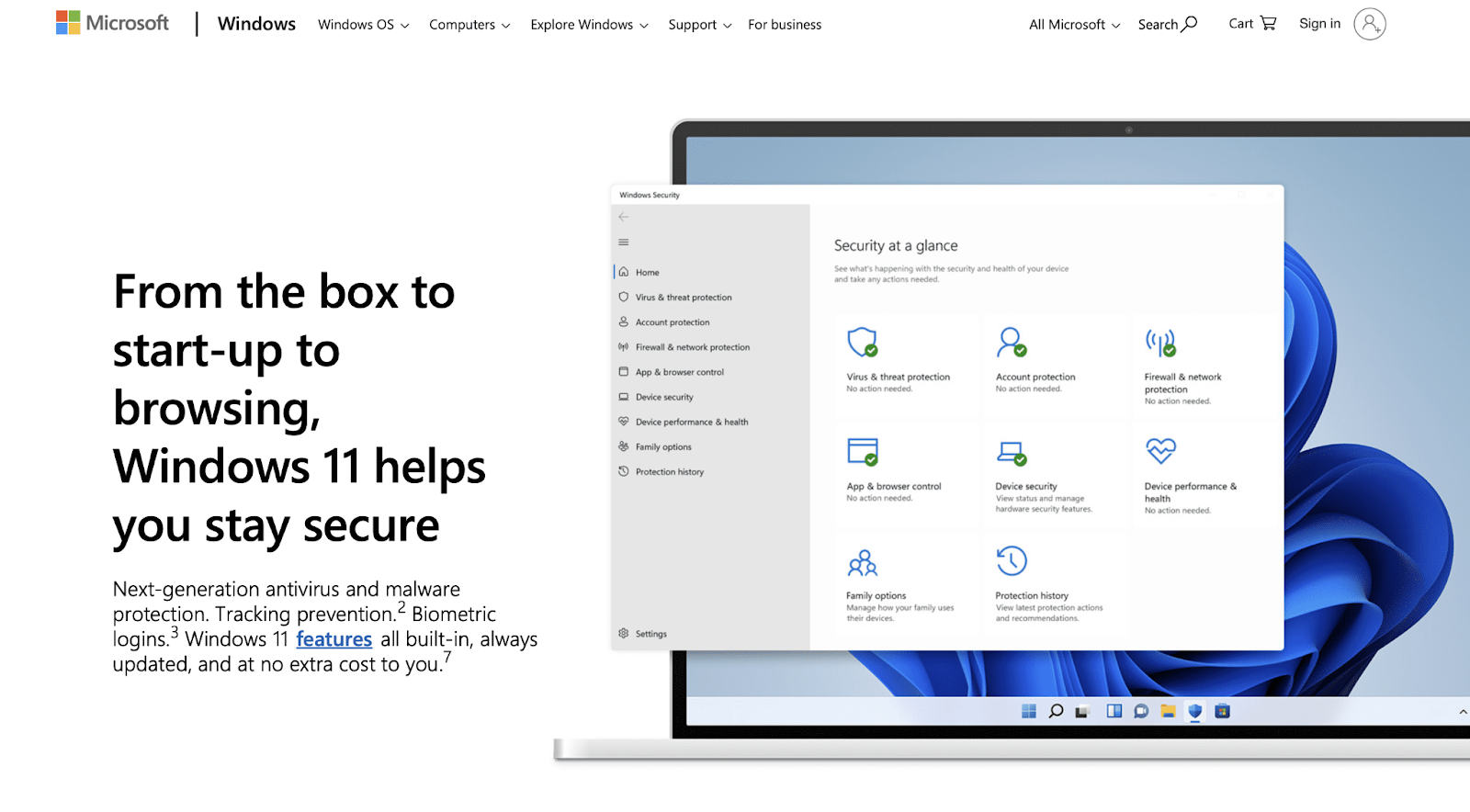
Task: Click the Family options people icon
Action: 862,562
